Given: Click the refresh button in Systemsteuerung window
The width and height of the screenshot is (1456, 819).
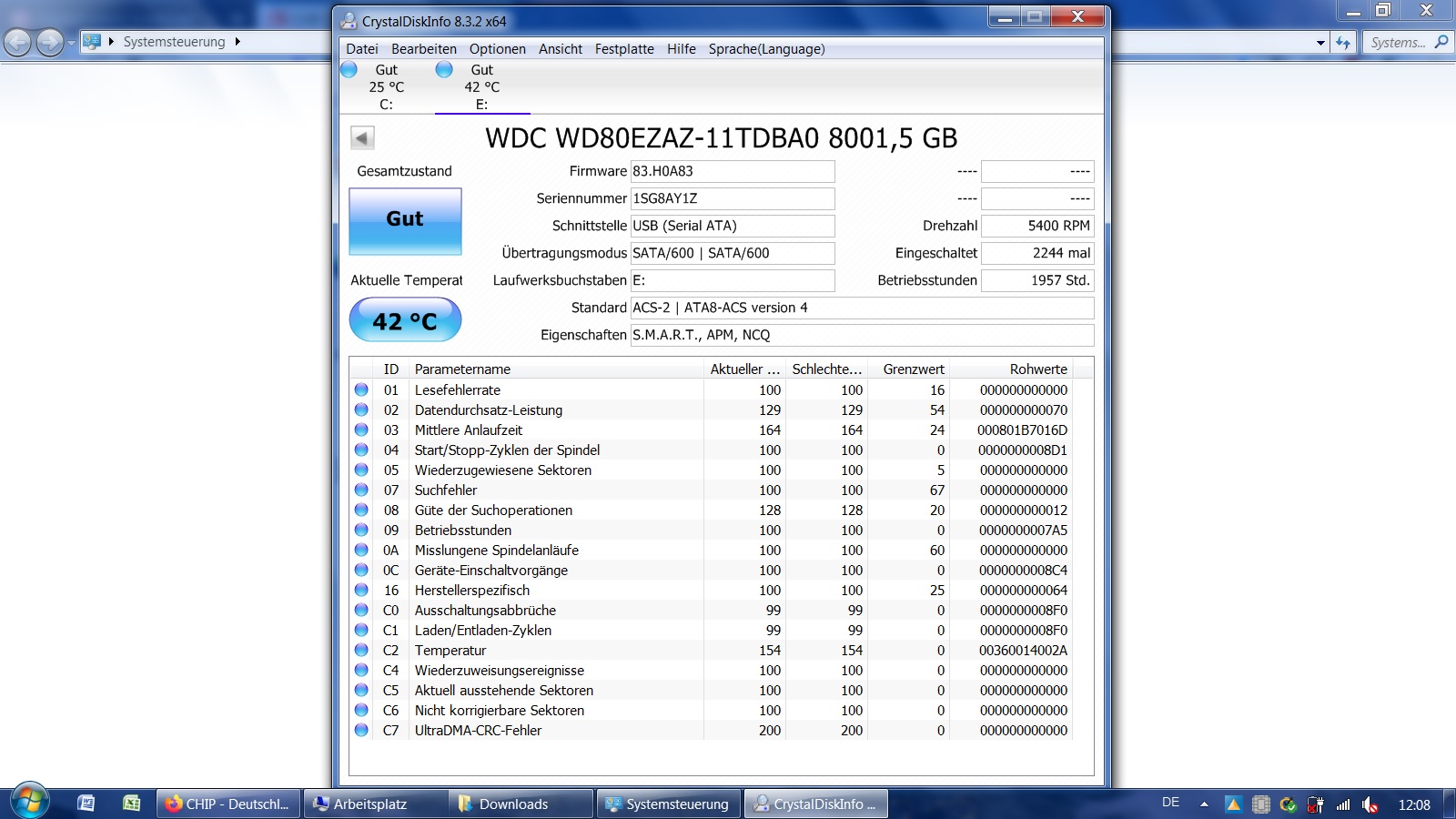Looking at the screenshot, I should [1343, 43].
